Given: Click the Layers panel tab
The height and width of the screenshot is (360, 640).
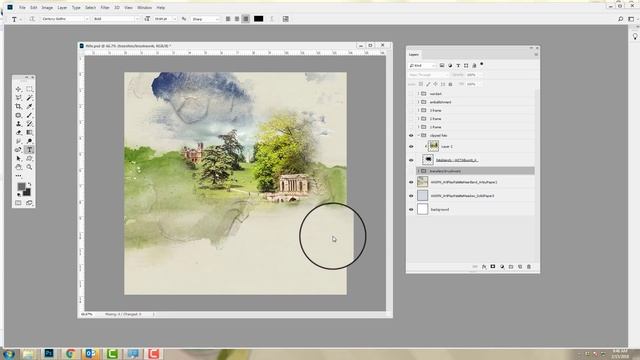Looking at the screenshot, I should 414,54.
